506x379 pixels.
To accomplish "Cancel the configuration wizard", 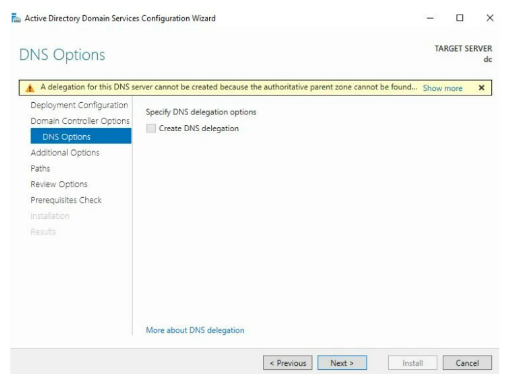I will point(467,363).
